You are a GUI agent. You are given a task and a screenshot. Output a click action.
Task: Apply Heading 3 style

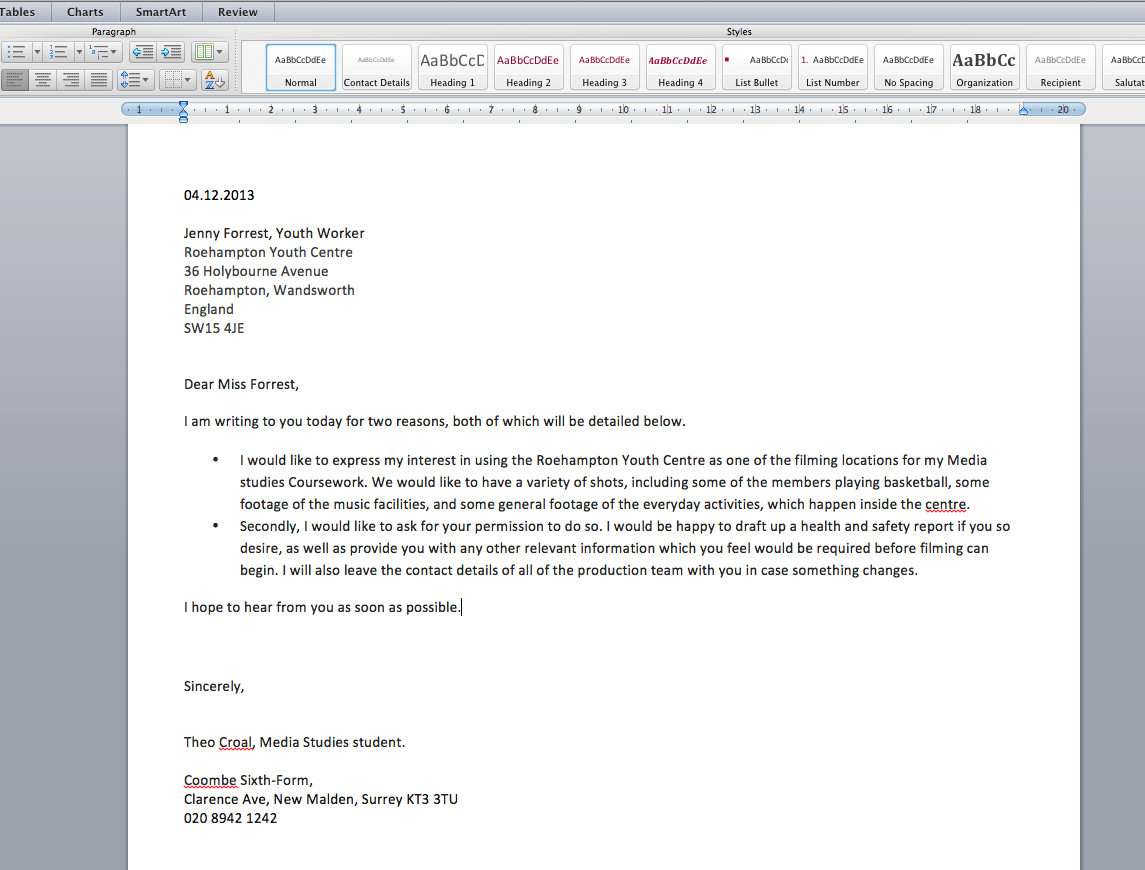point(605,67)
